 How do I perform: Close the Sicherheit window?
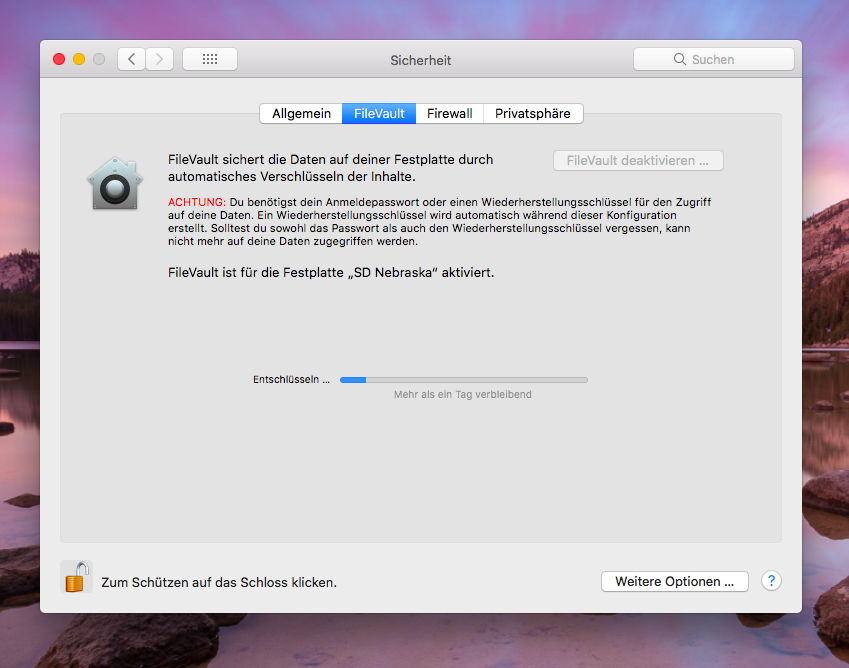pos(59,59)
